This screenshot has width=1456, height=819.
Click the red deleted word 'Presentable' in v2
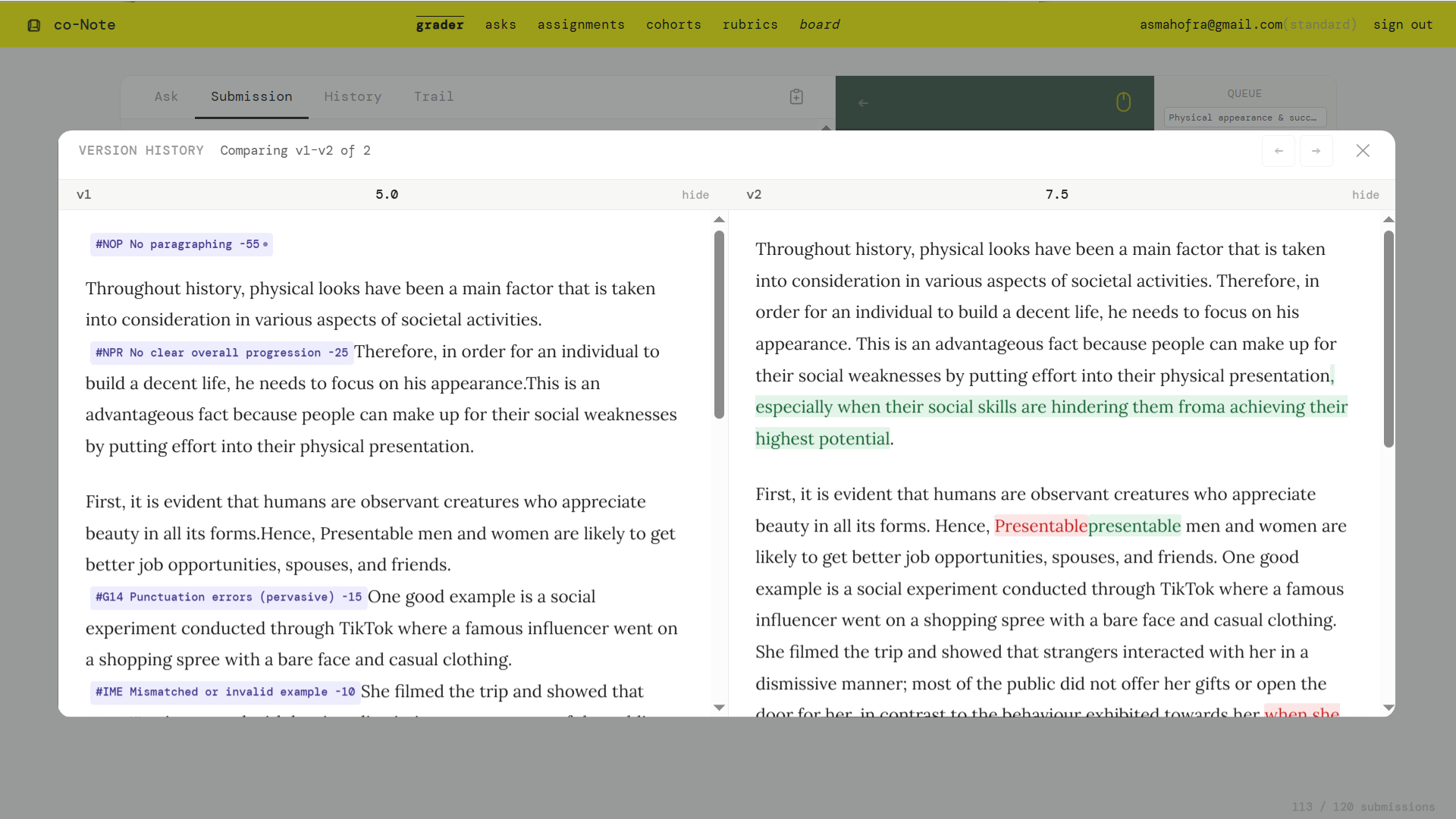(1040, 526)
